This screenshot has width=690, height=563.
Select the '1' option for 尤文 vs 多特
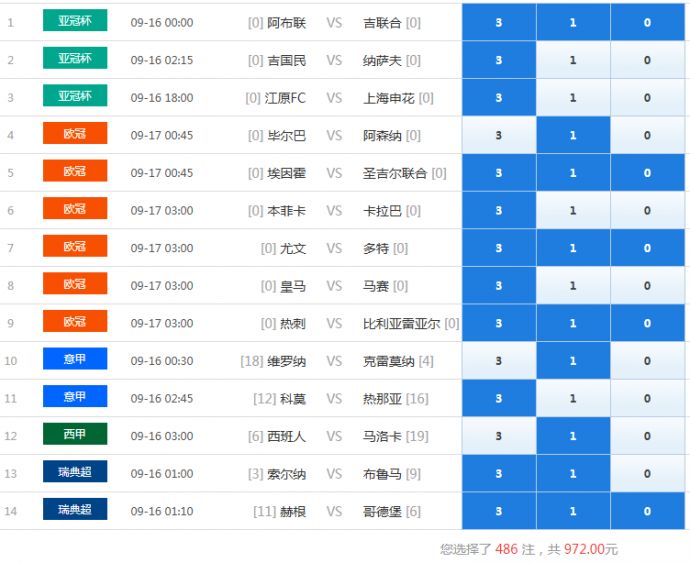[573, 248]
